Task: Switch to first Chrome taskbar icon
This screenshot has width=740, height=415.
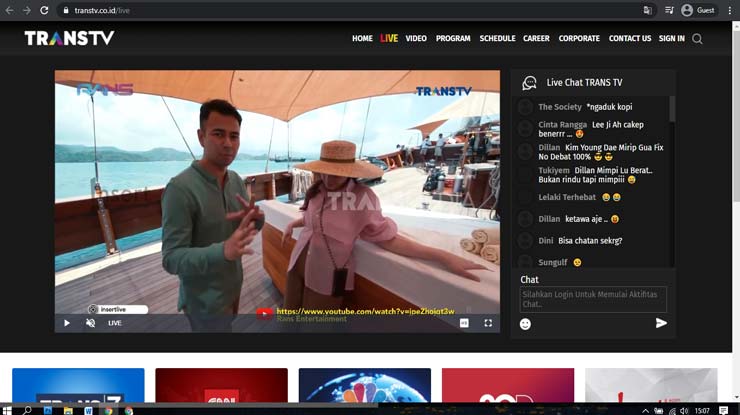Action: (109, 410)
